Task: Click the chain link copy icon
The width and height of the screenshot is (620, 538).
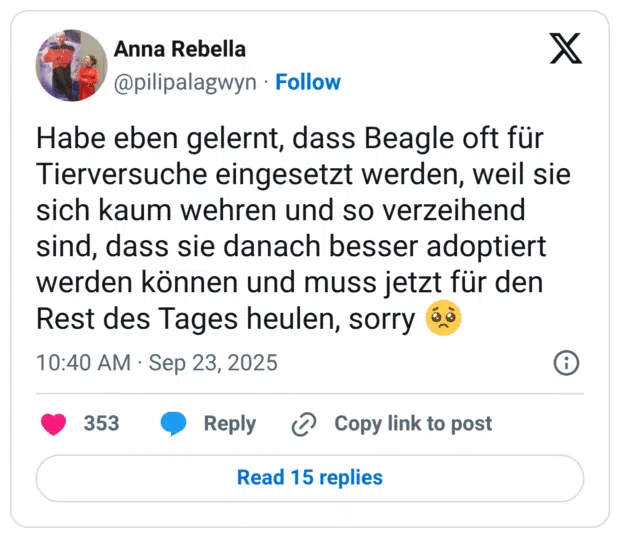Action: (x=303, y=424)
